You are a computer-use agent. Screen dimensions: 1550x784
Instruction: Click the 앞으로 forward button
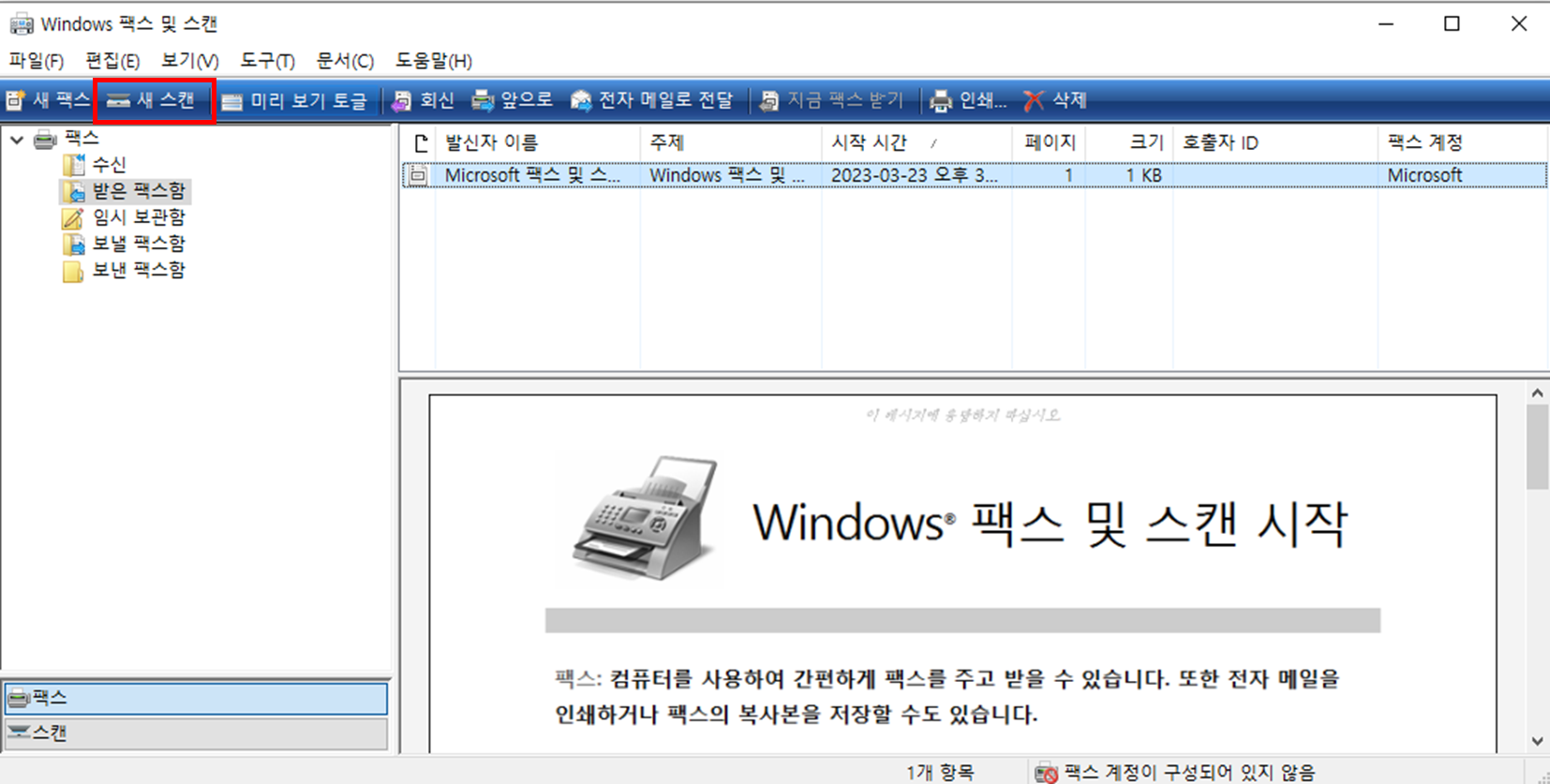[513, 100]
